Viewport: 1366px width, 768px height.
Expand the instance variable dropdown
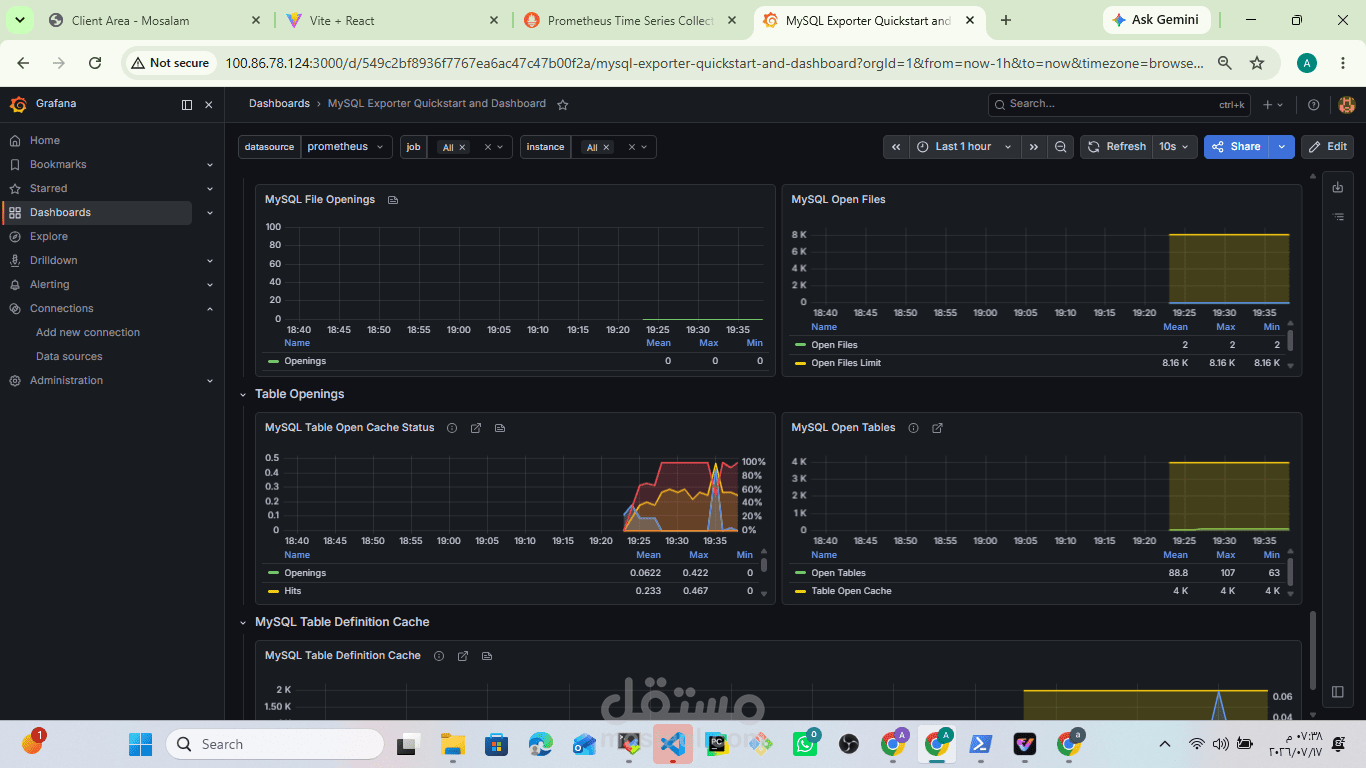(645, 147)
